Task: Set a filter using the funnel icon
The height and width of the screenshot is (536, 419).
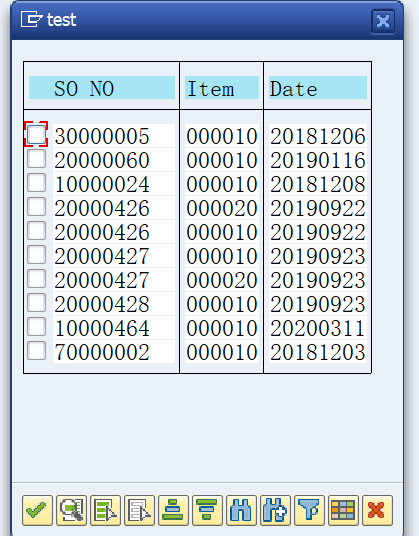Action: 309,510
